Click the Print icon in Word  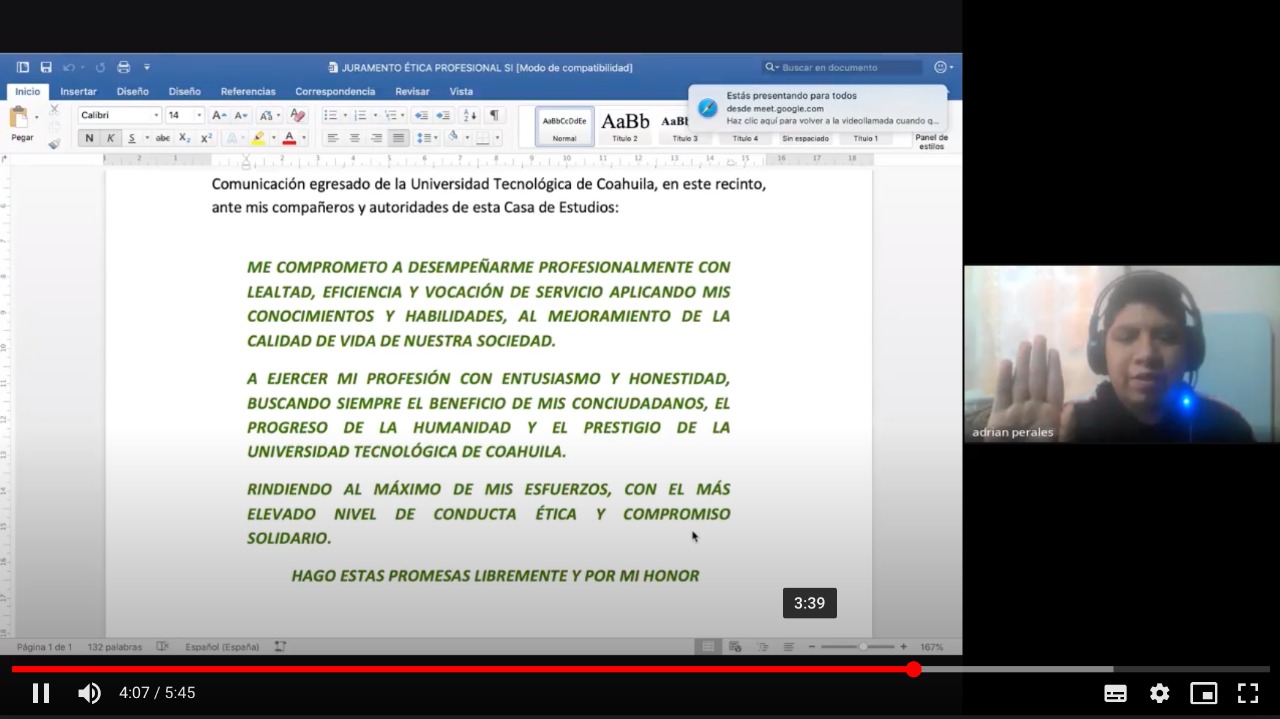[x=124, y=67]
